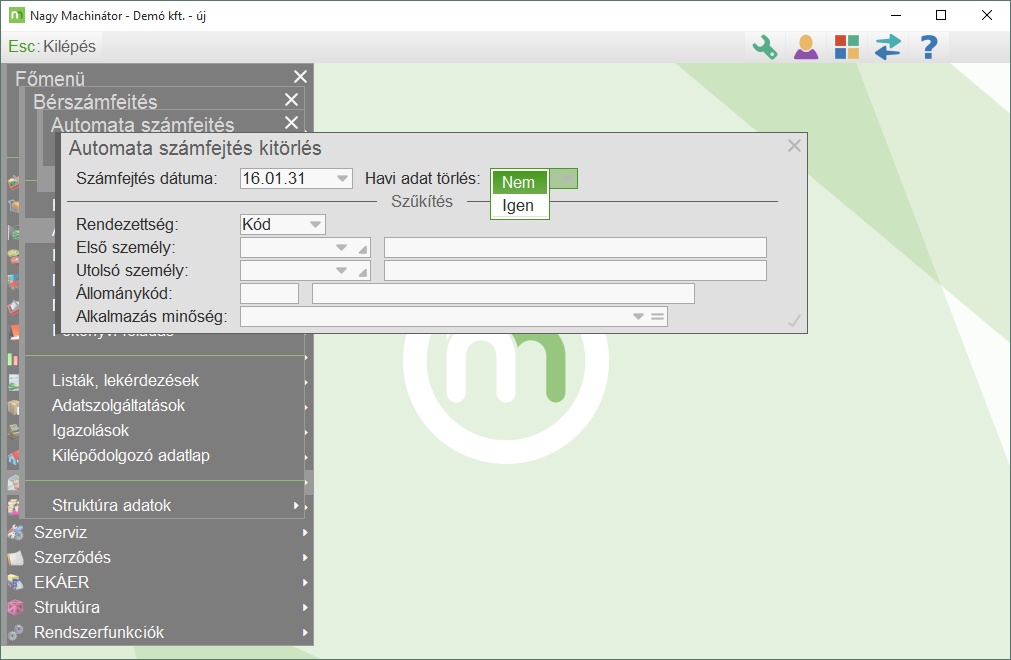Close the Automata számfejtés kitörlés dialog
The width and height of the screenshot is (1011, 660).
point(794,146)
